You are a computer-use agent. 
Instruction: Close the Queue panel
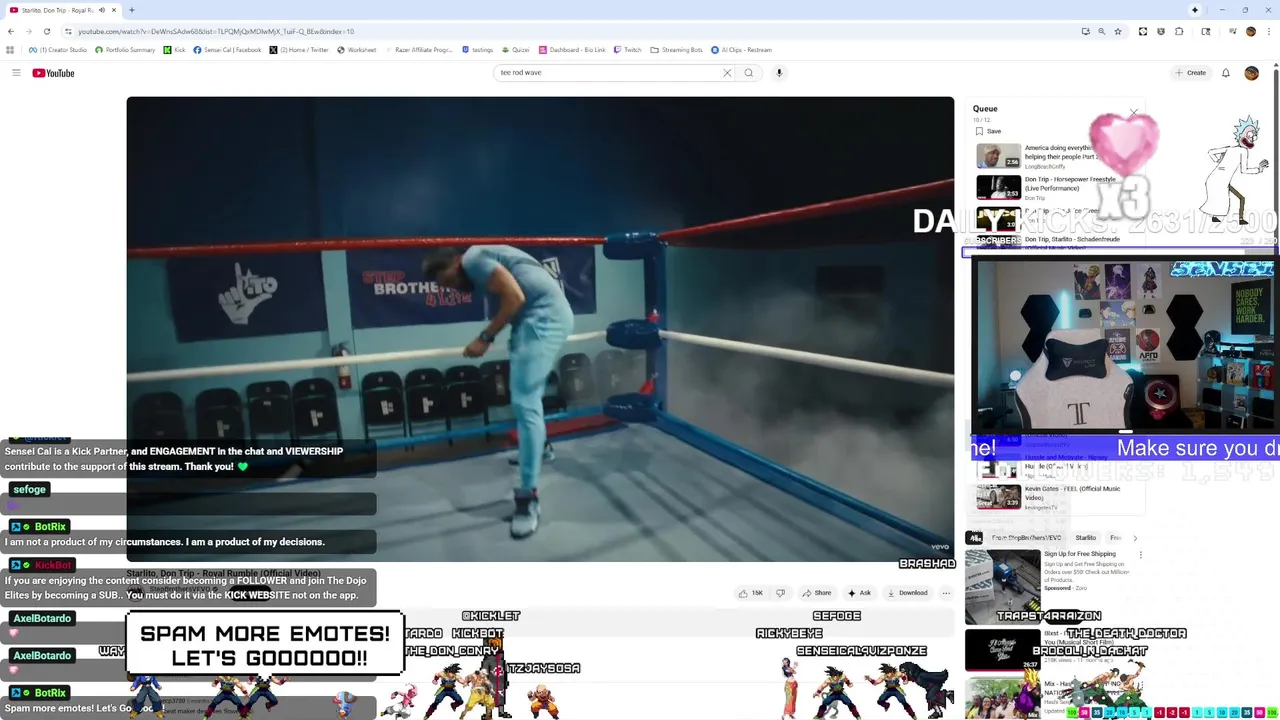coord(1133,111)
